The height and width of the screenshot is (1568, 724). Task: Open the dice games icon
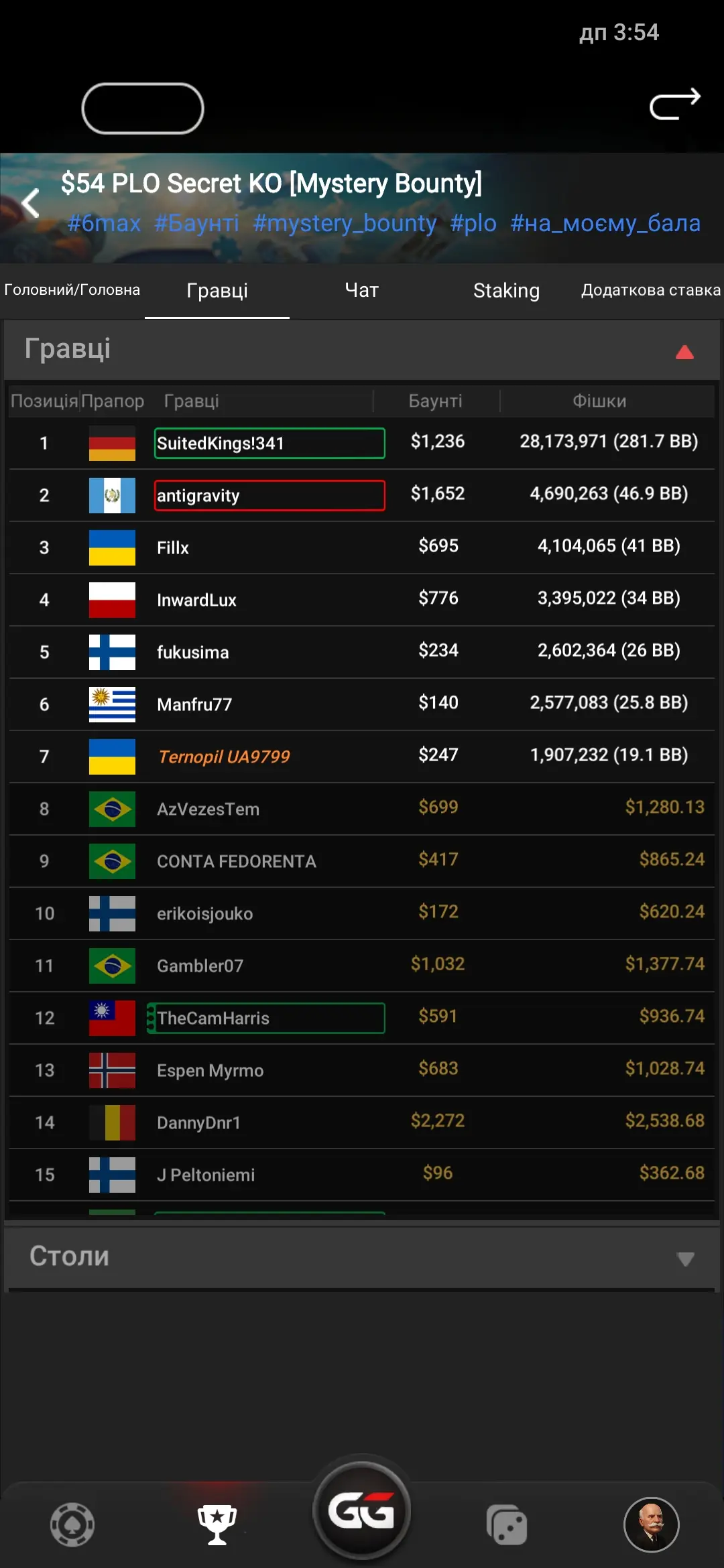coord(507,1524)
